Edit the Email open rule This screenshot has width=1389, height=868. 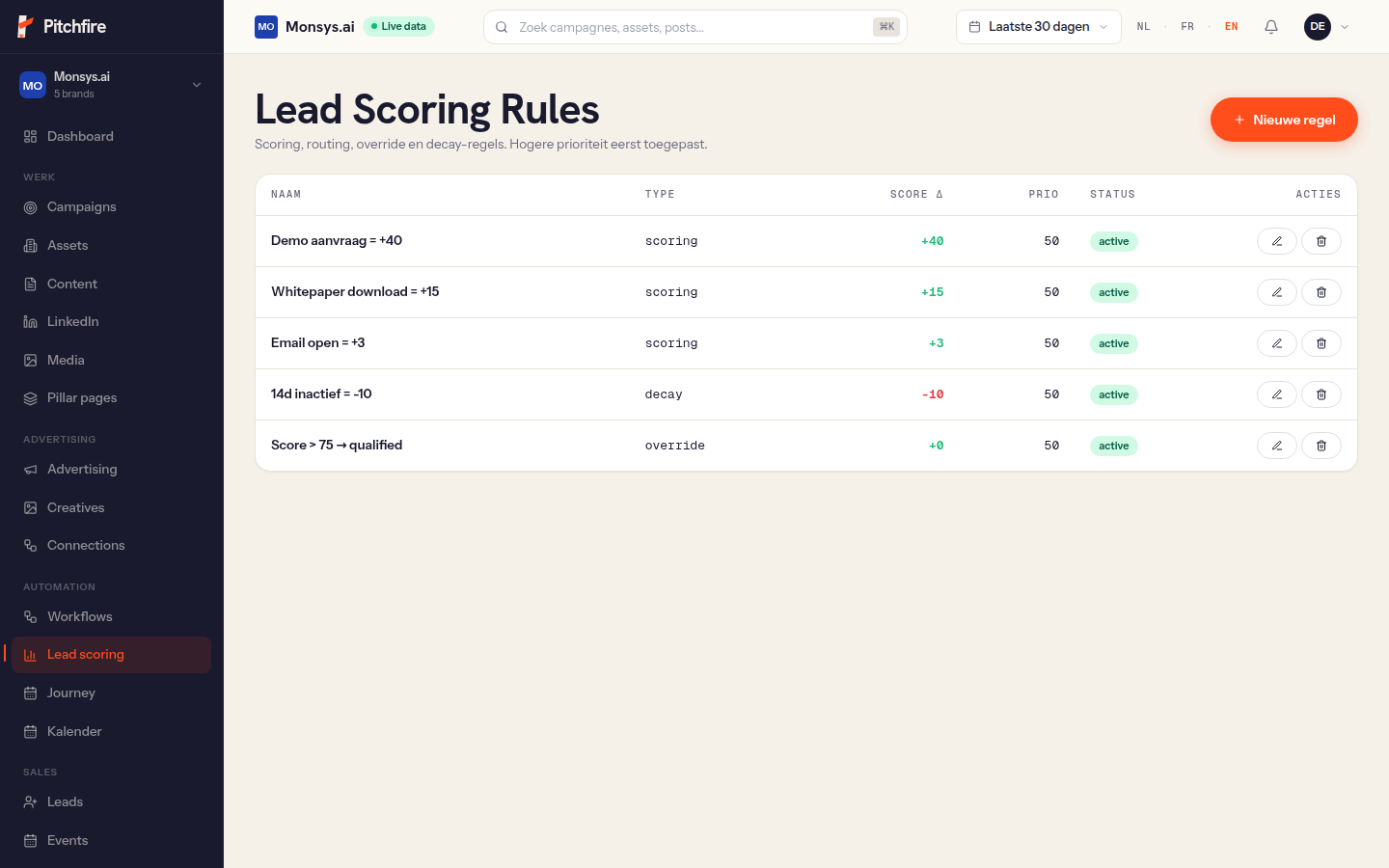coord(1277,343)
